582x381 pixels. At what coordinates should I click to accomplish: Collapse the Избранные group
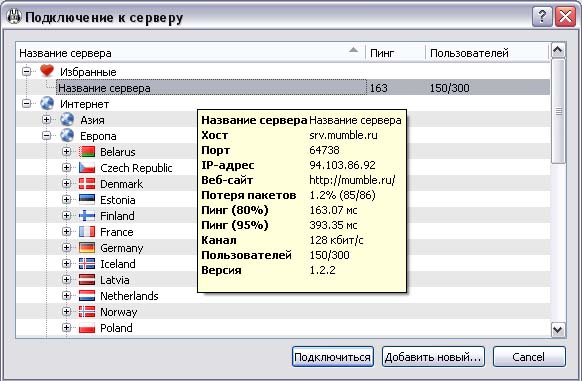pos(26,71)
